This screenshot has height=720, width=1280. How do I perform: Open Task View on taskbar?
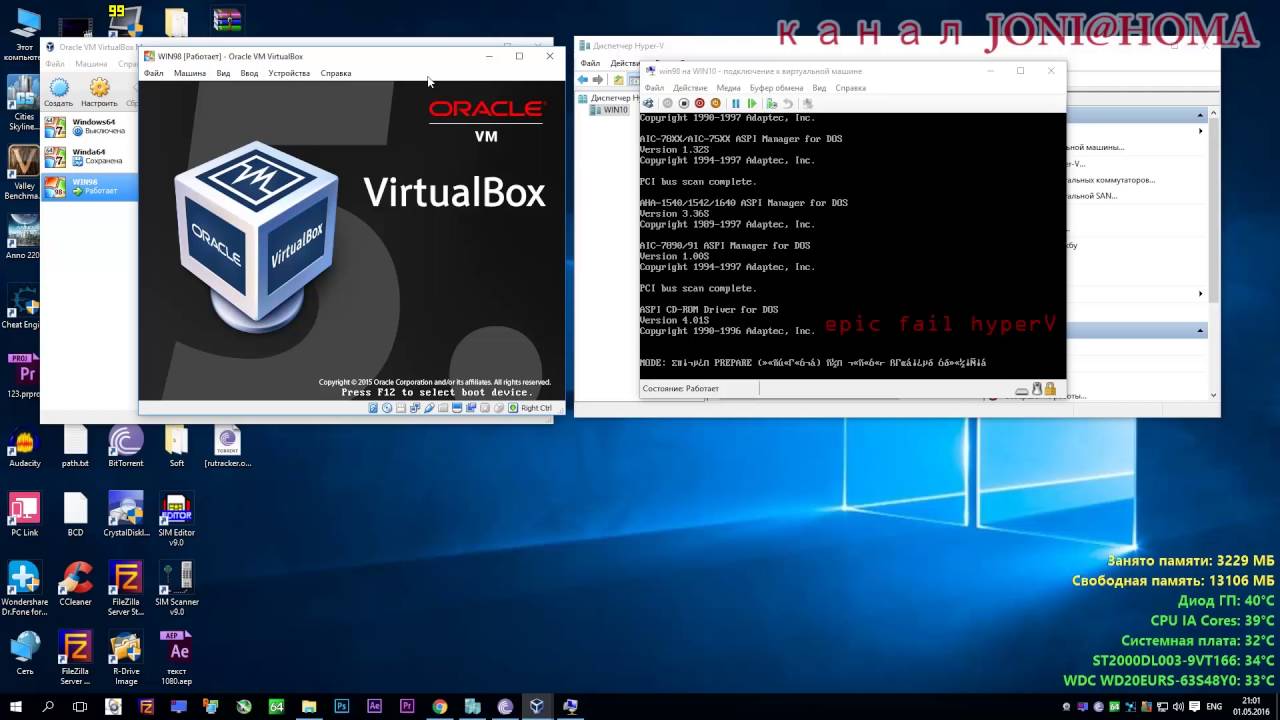click(x=80, y=706)
